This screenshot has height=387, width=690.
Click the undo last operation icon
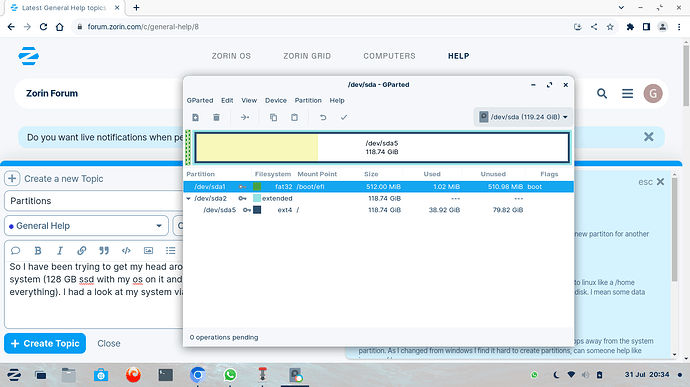pos(323,118)
